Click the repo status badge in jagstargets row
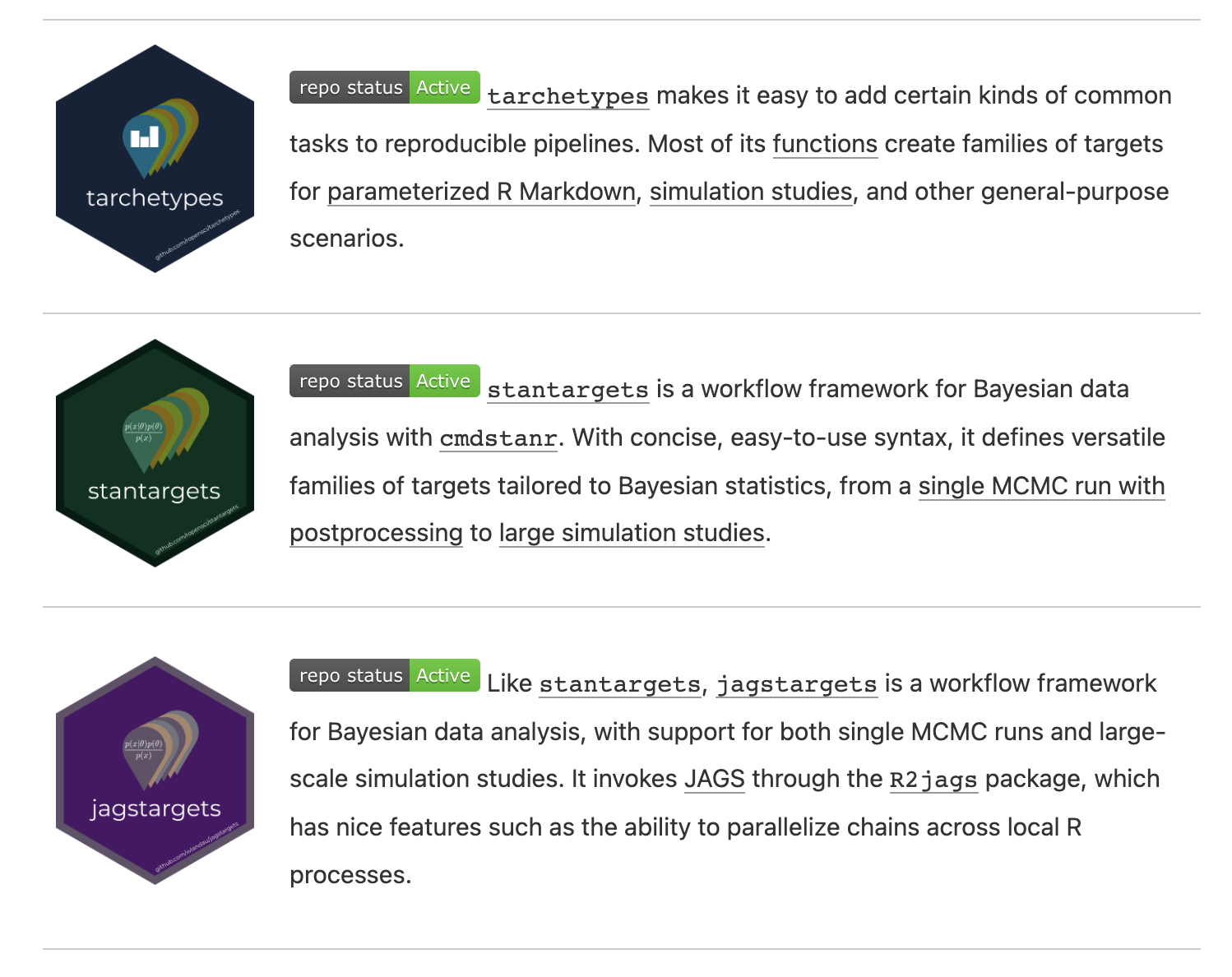 pyautogui.click(x=384, y=675)
